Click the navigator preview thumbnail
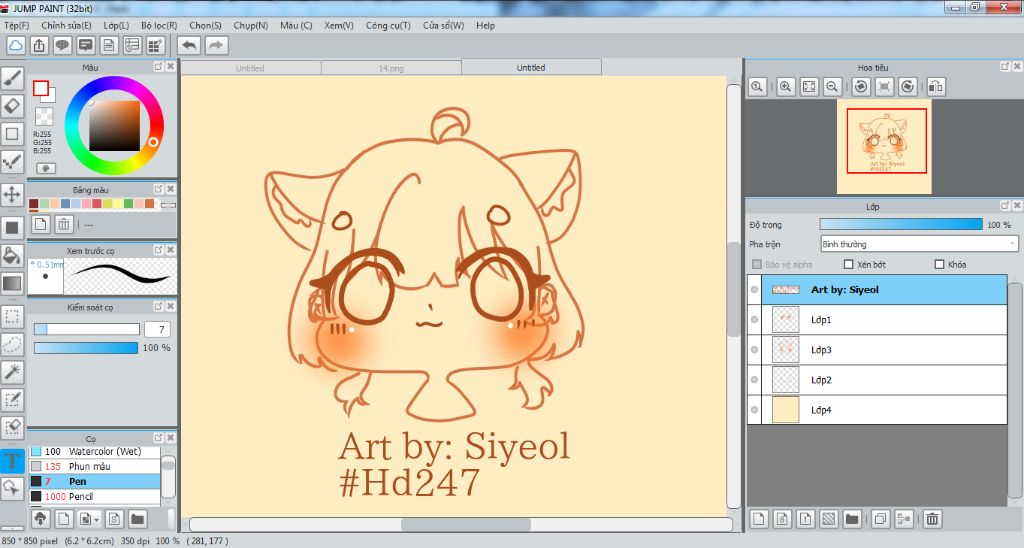1024x548 pixels. 884,147
